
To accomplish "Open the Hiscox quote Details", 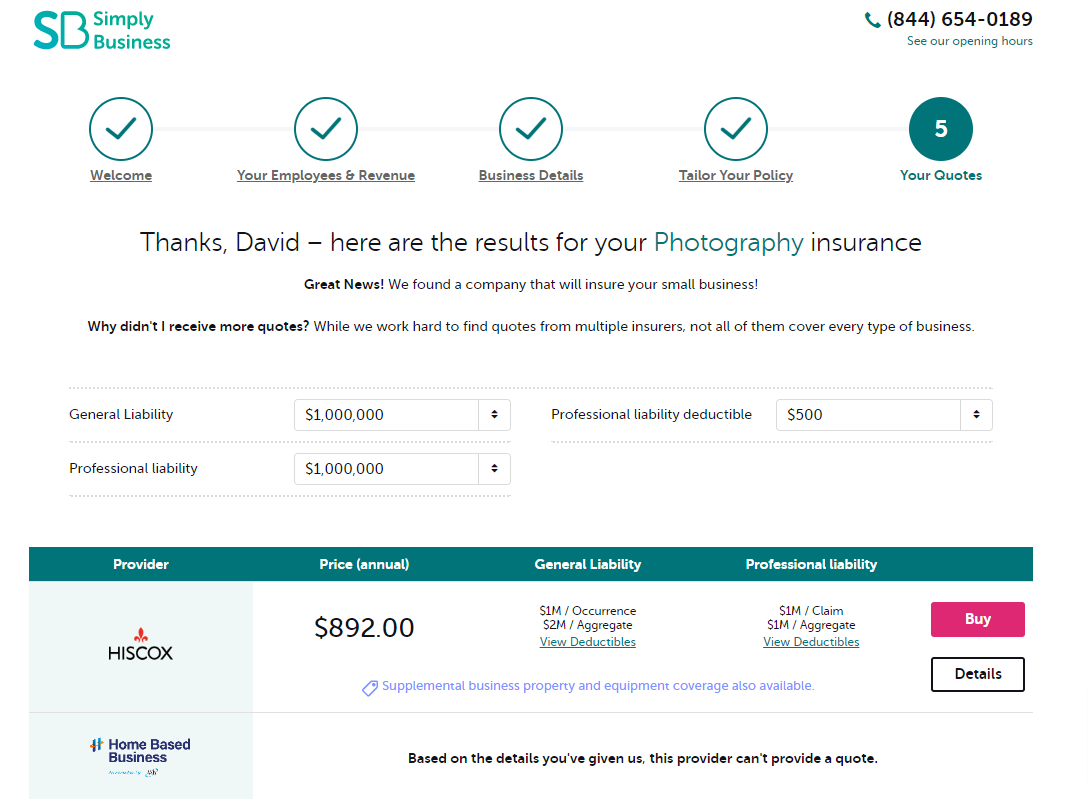I will tap(977, 674).
